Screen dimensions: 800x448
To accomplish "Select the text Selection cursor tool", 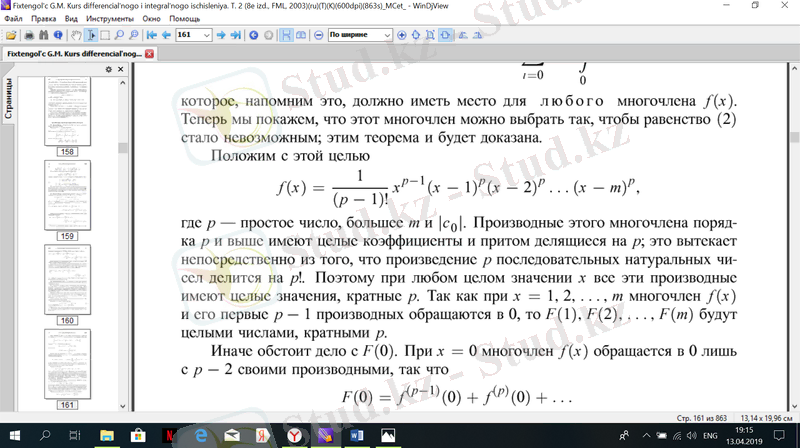I will pyautogui.click(x=91, y=35).
